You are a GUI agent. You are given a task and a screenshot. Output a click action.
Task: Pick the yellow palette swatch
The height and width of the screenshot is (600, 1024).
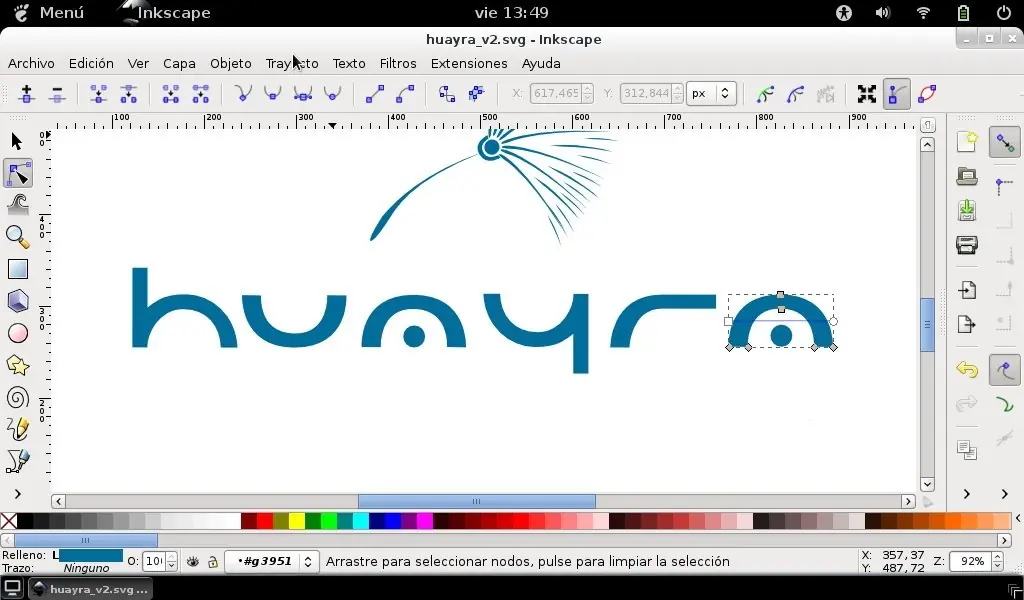point(296,520)
